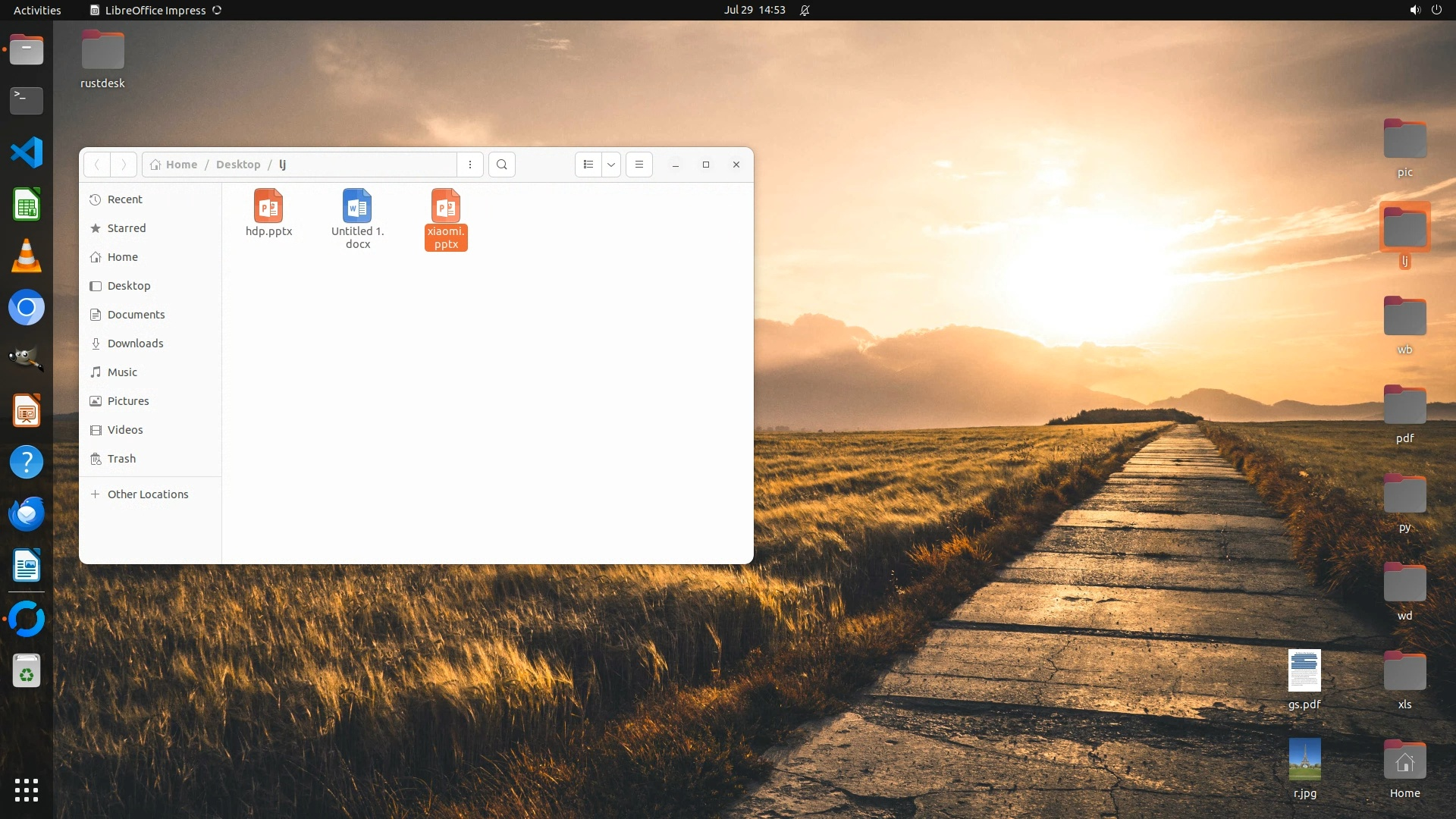Viewport: 1456px width, 819px height.
Task: Click the gs.pdf desktop file thumbnail
Action: 1304,670
